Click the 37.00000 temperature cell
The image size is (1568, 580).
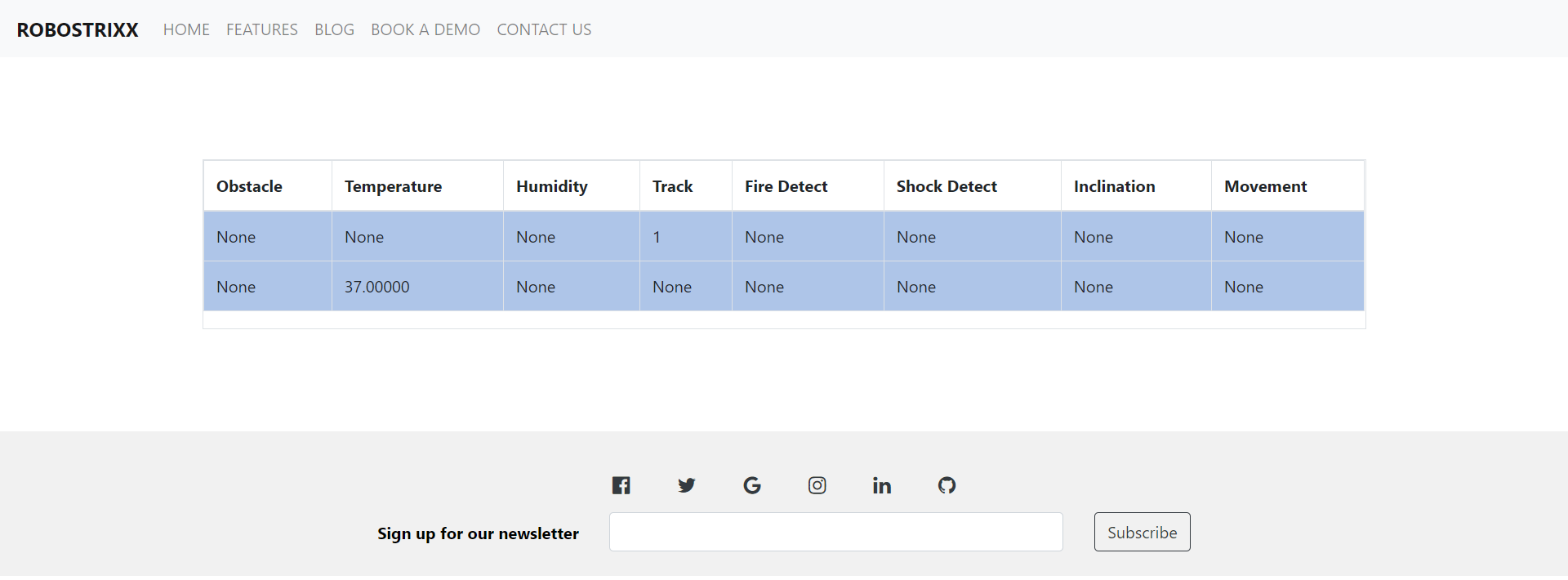tap(377, 287)
